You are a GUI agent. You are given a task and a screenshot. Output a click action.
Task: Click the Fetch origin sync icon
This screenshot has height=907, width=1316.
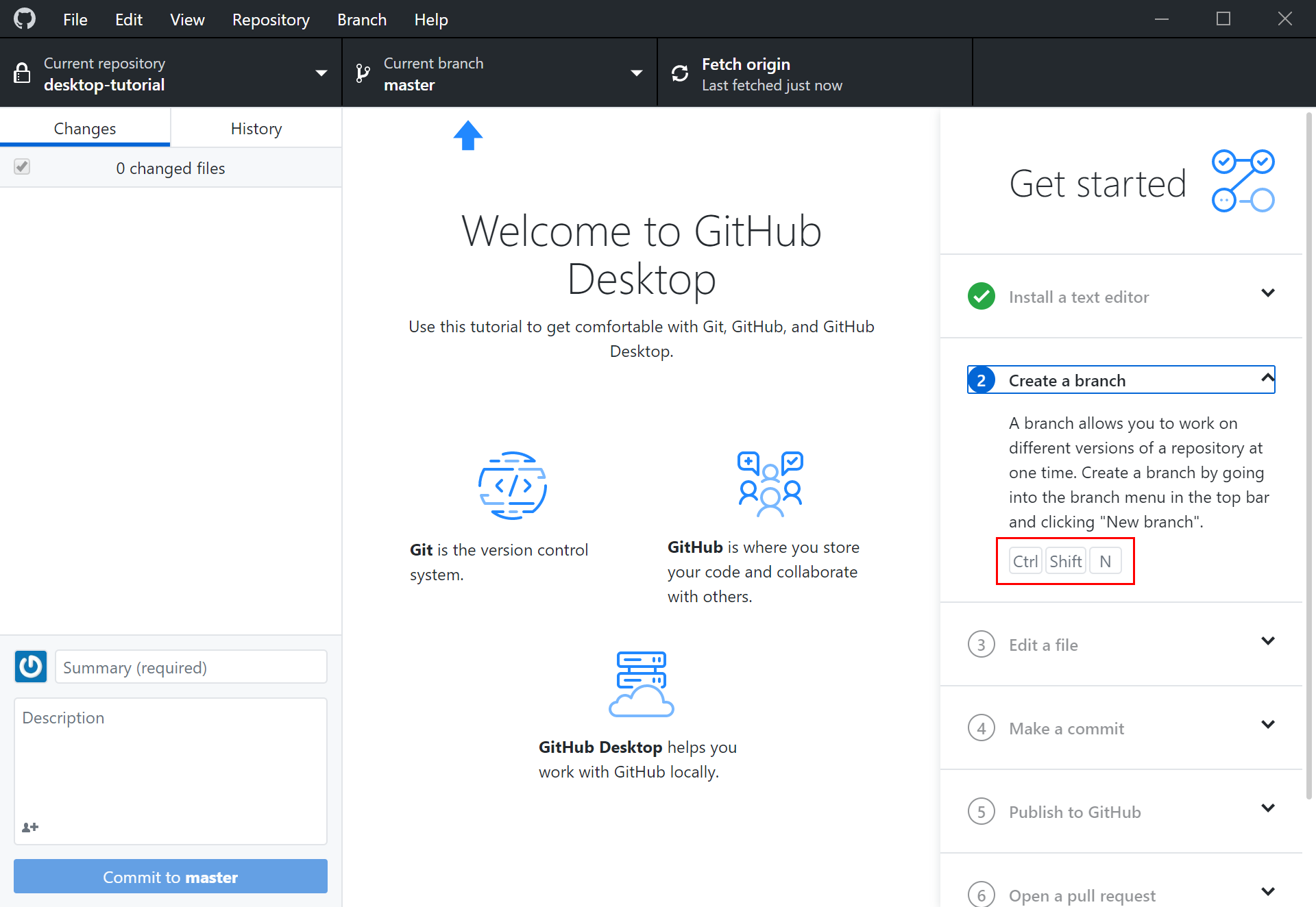tap(680, 73)
